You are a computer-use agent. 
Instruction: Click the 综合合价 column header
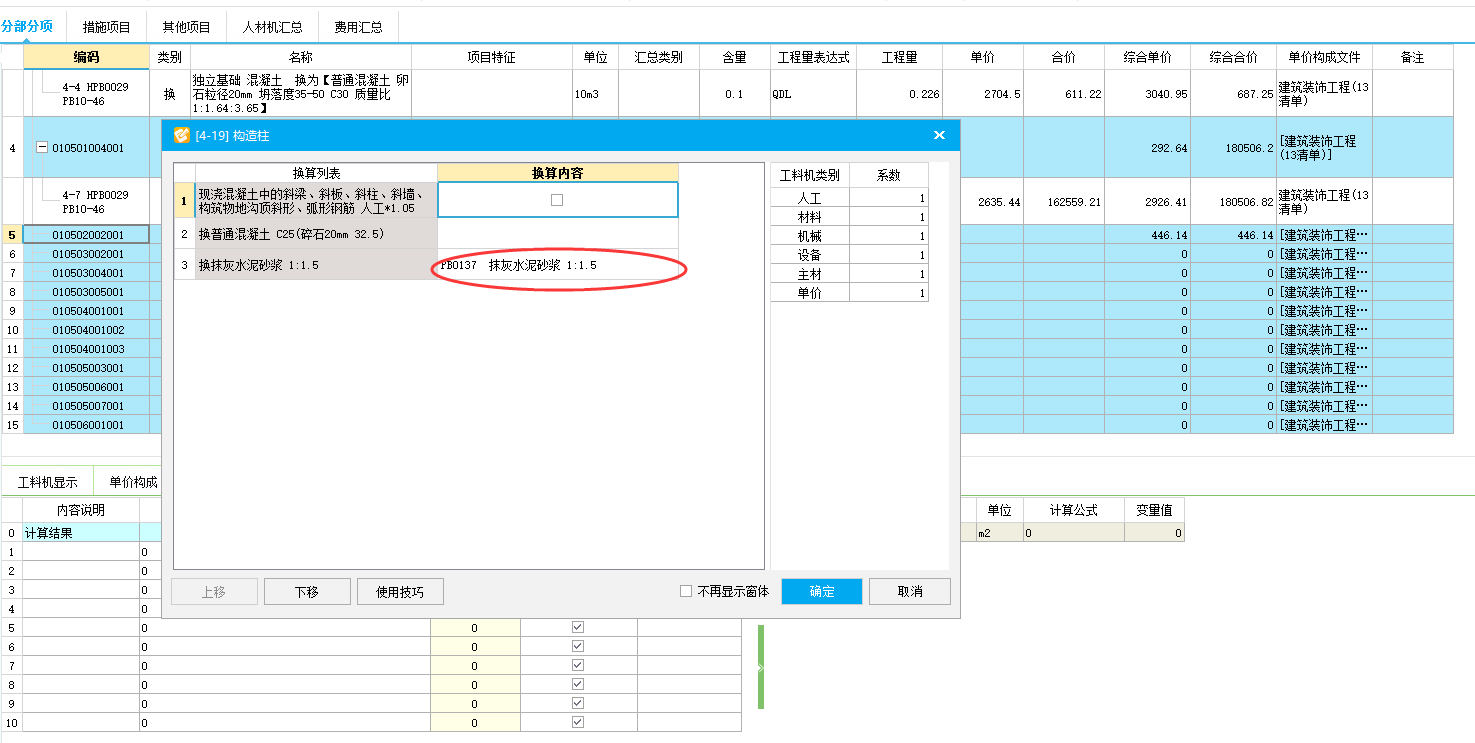(x=1233, y=58)
